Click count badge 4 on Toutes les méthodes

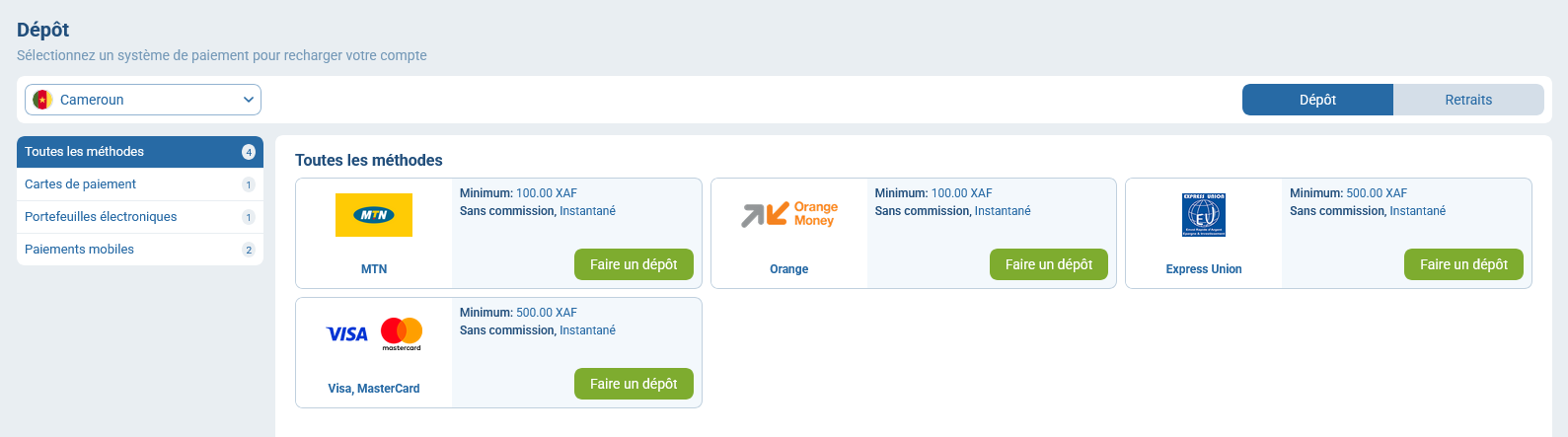249,152
